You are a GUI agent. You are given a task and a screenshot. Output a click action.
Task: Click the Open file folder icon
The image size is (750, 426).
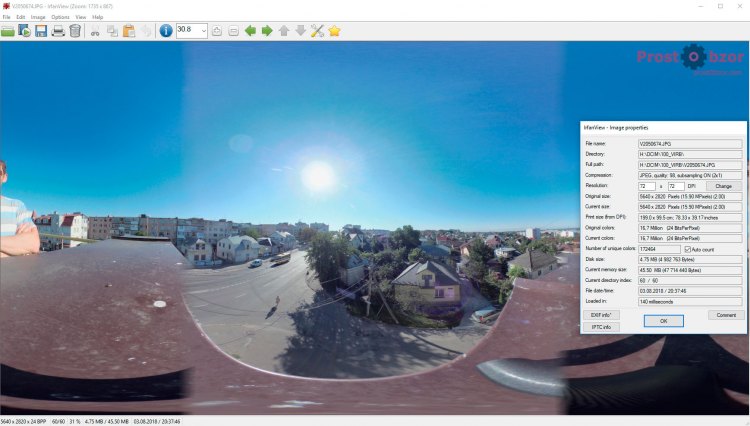click(8, 32)
